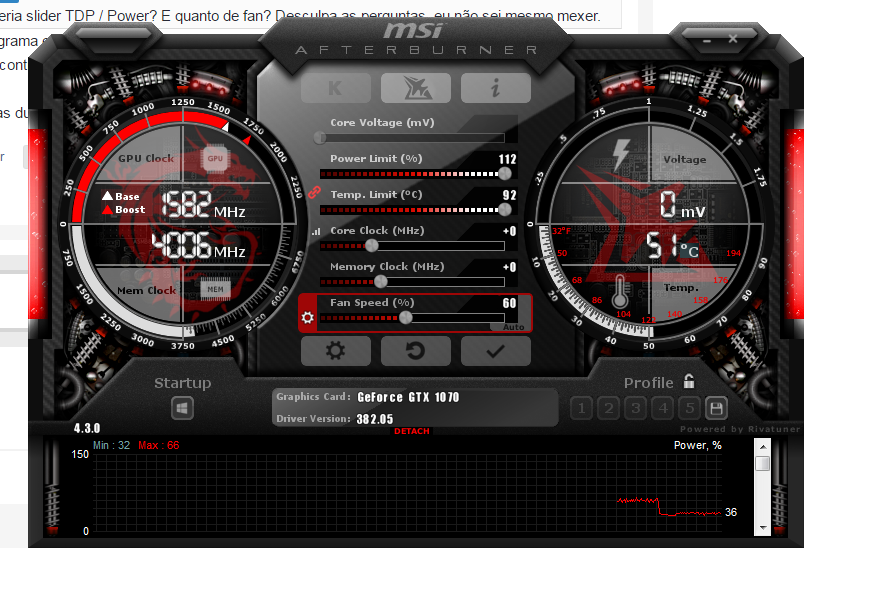870x599 pixels.
Task: Click the Core Clock +0 value
Action: pos(509,231)
